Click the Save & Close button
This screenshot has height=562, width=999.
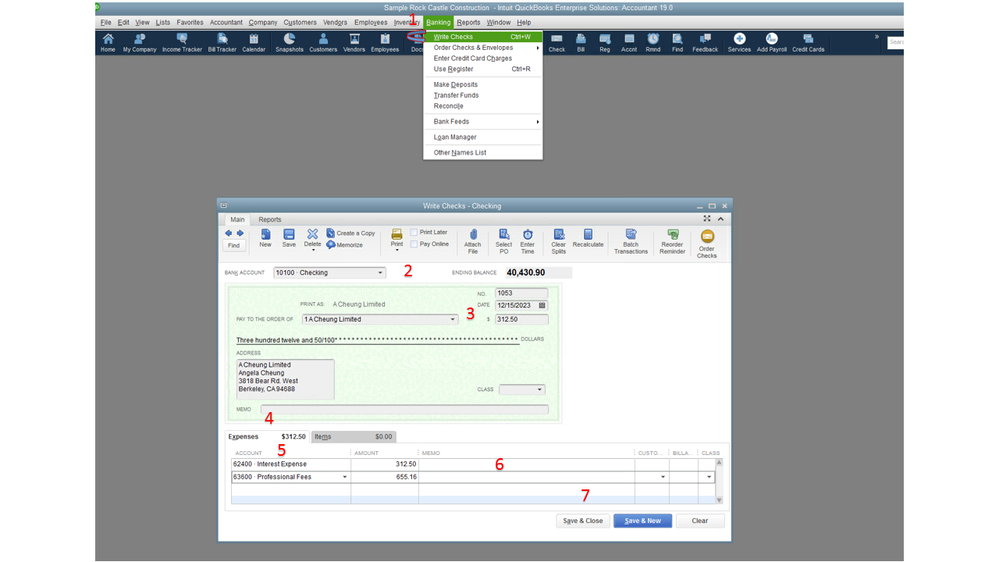tap(582, 521)
